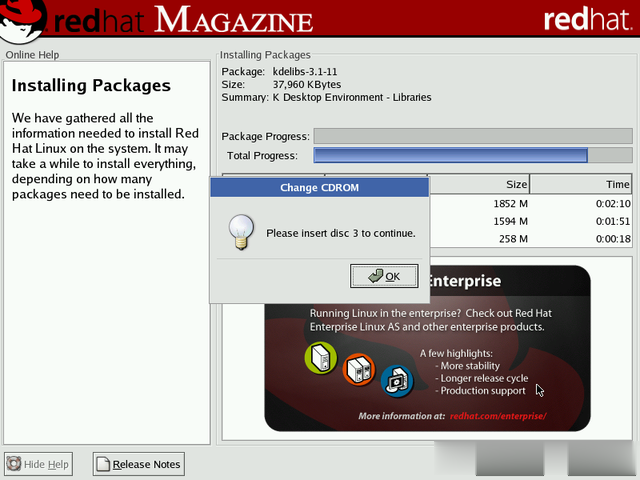The height and width of the screenshot is (480, 640).
Task: Click the '37,960 KBytes' size value
Action: pos(307,84)
